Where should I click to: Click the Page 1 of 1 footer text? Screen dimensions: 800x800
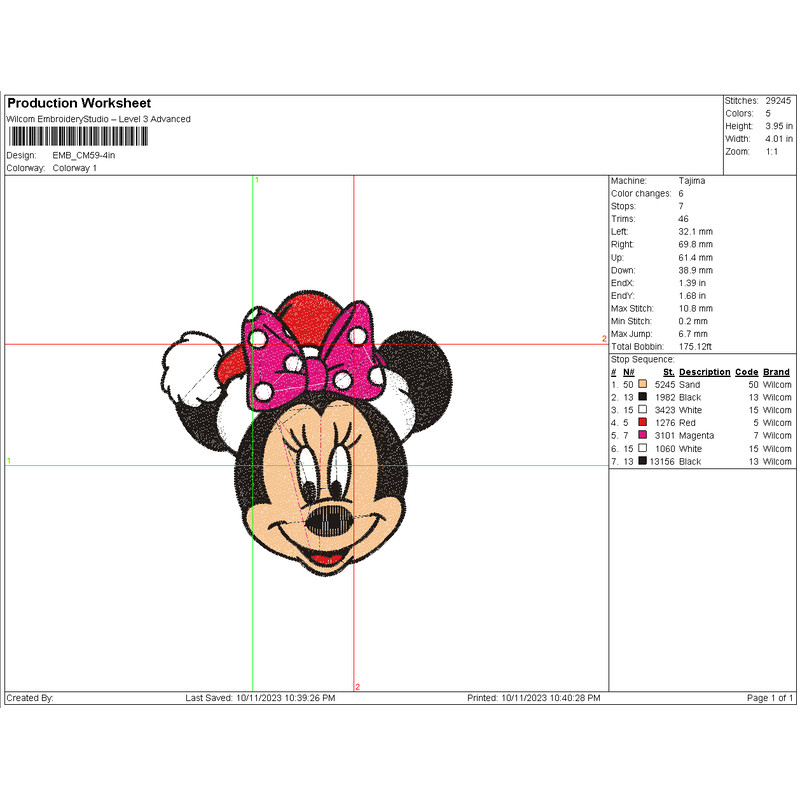[769, 698]
